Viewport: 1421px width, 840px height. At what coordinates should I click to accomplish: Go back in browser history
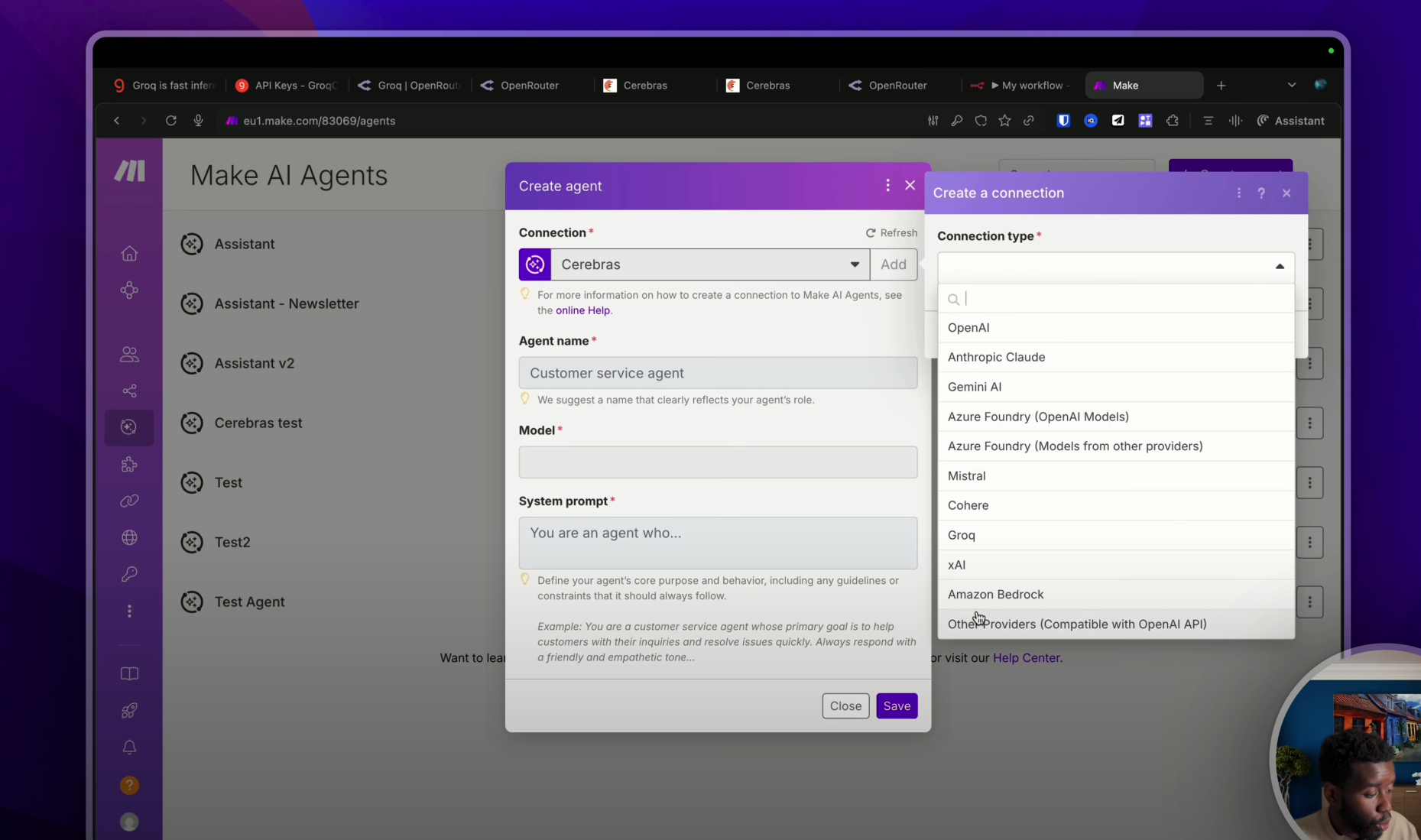tap(116, 121)
